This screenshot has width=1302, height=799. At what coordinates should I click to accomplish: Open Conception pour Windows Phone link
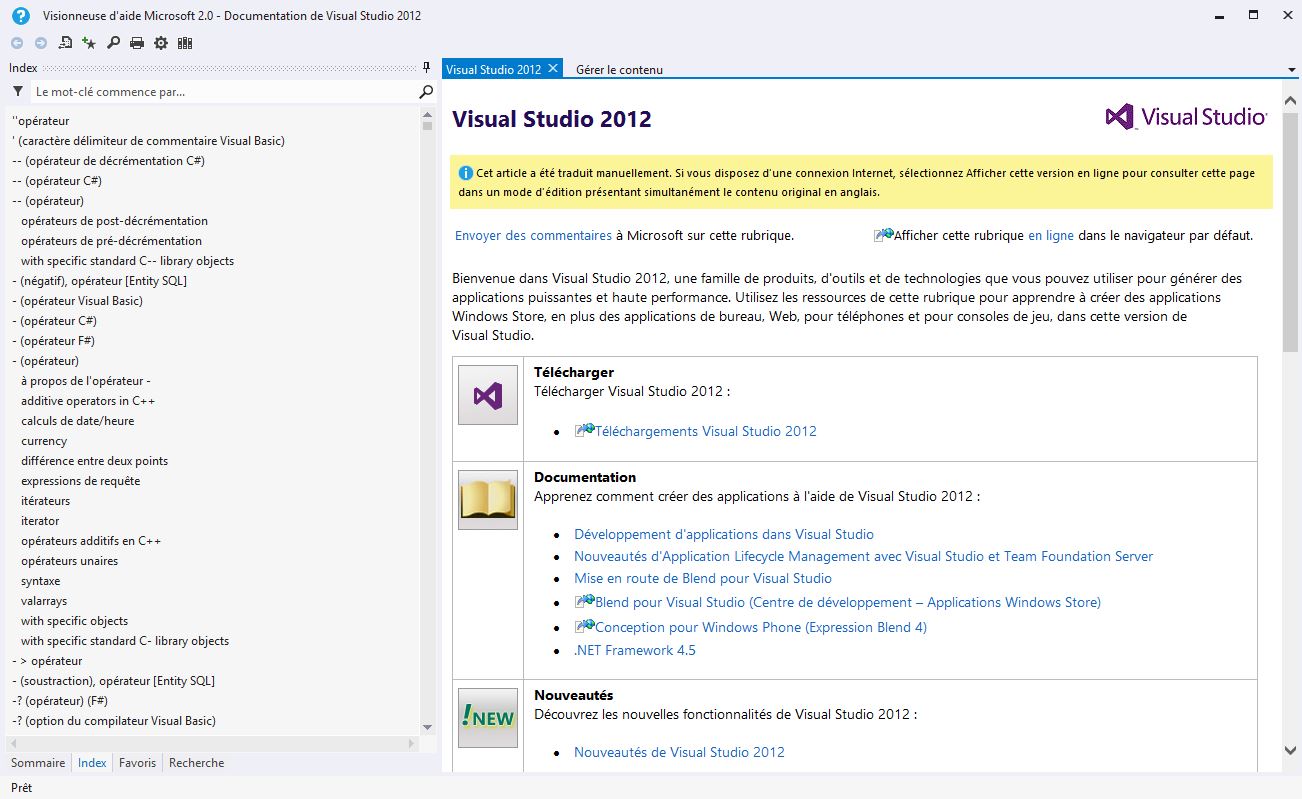(x=761, y=627)
